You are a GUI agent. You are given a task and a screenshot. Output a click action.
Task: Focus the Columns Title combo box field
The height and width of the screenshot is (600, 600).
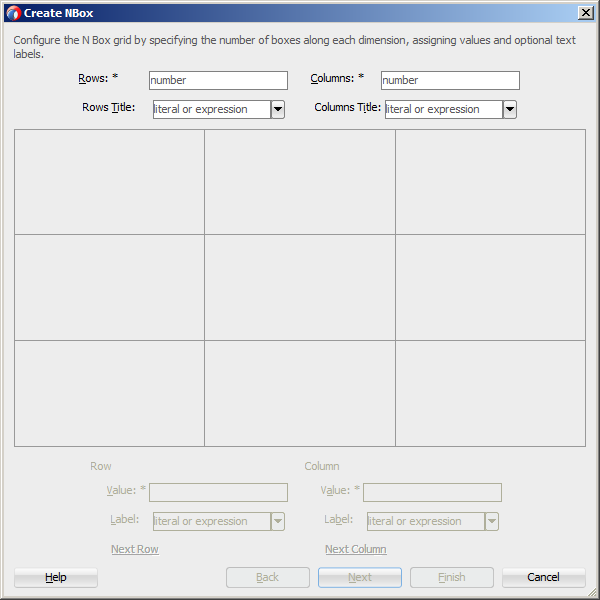pyautogui.click(x=443, y=109)
